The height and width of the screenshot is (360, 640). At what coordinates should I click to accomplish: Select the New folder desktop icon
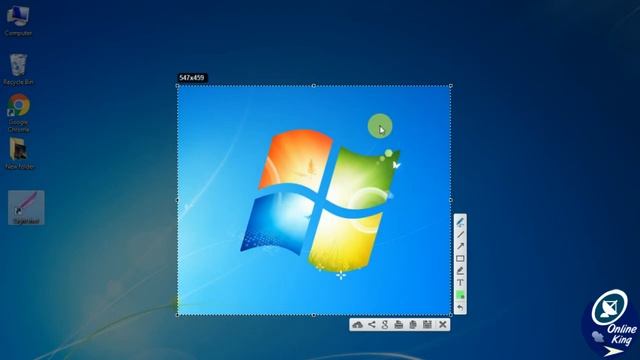click(19, 153)
